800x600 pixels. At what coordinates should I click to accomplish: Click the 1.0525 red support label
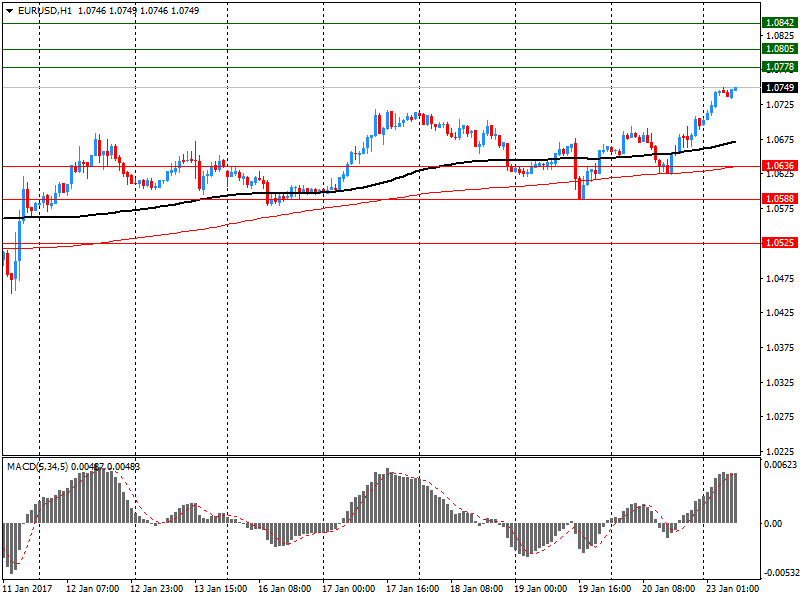(780, 243)
